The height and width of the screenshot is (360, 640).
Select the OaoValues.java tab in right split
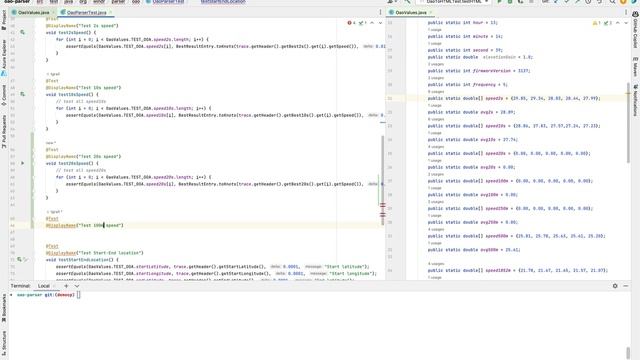[x=409, y=13]
